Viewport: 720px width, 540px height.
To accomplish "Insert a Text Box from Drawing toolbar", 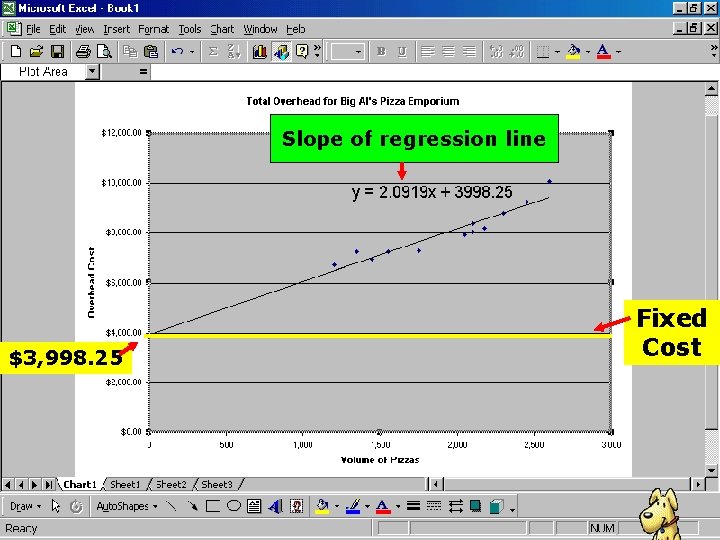I will pos(254,506).
